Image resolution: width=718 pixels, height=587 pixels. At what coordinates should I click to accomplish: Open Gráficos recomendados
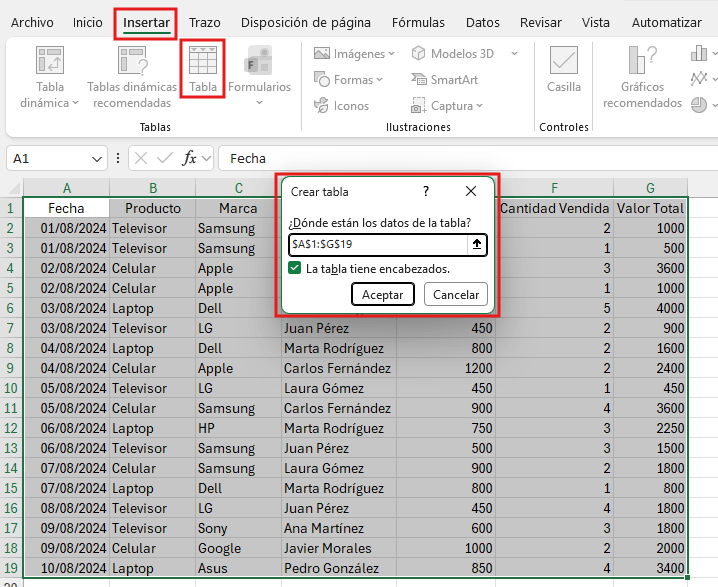click(642, 76)
